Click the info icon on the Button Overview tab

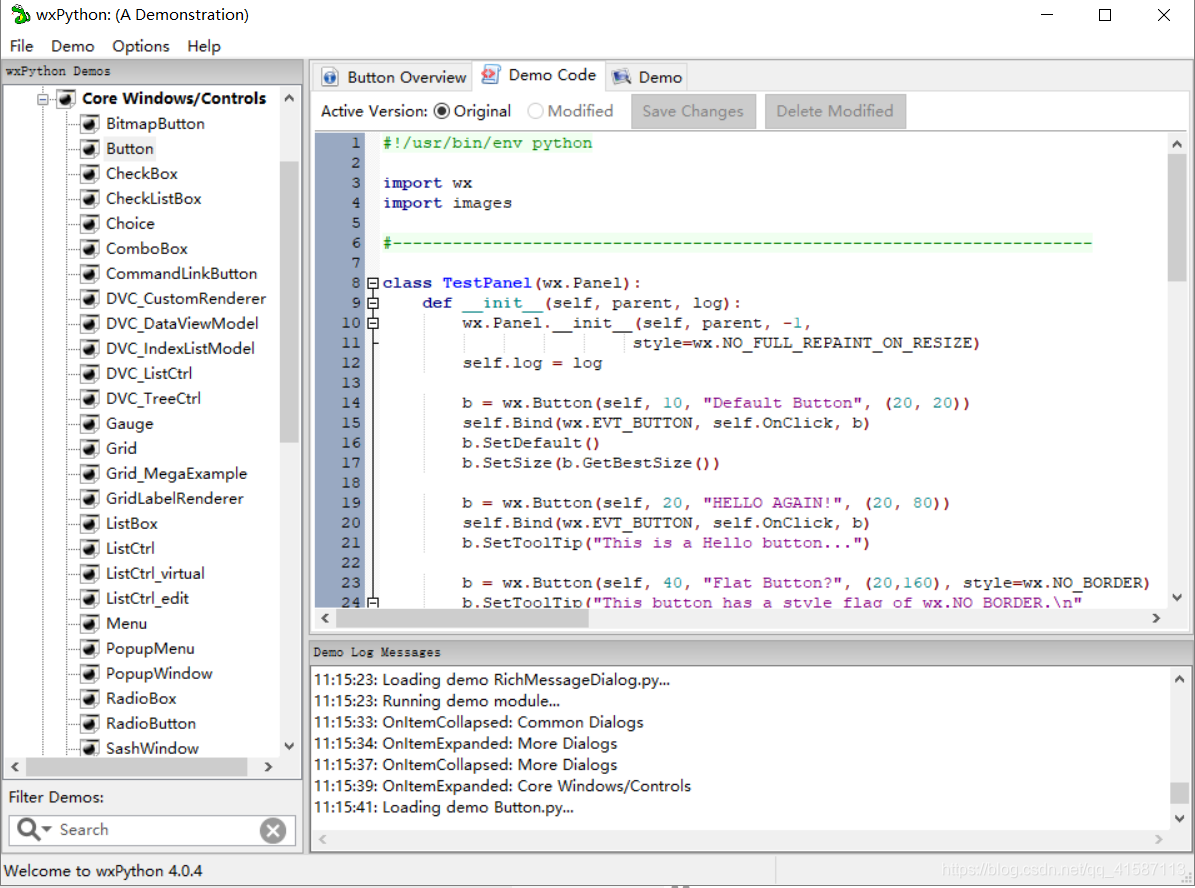point(330,76)
